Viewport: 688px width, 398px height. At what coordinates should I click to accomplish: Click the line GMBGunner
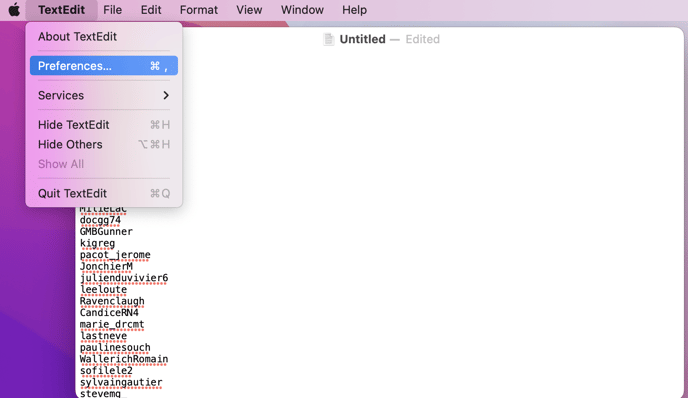tap(106, 231)
